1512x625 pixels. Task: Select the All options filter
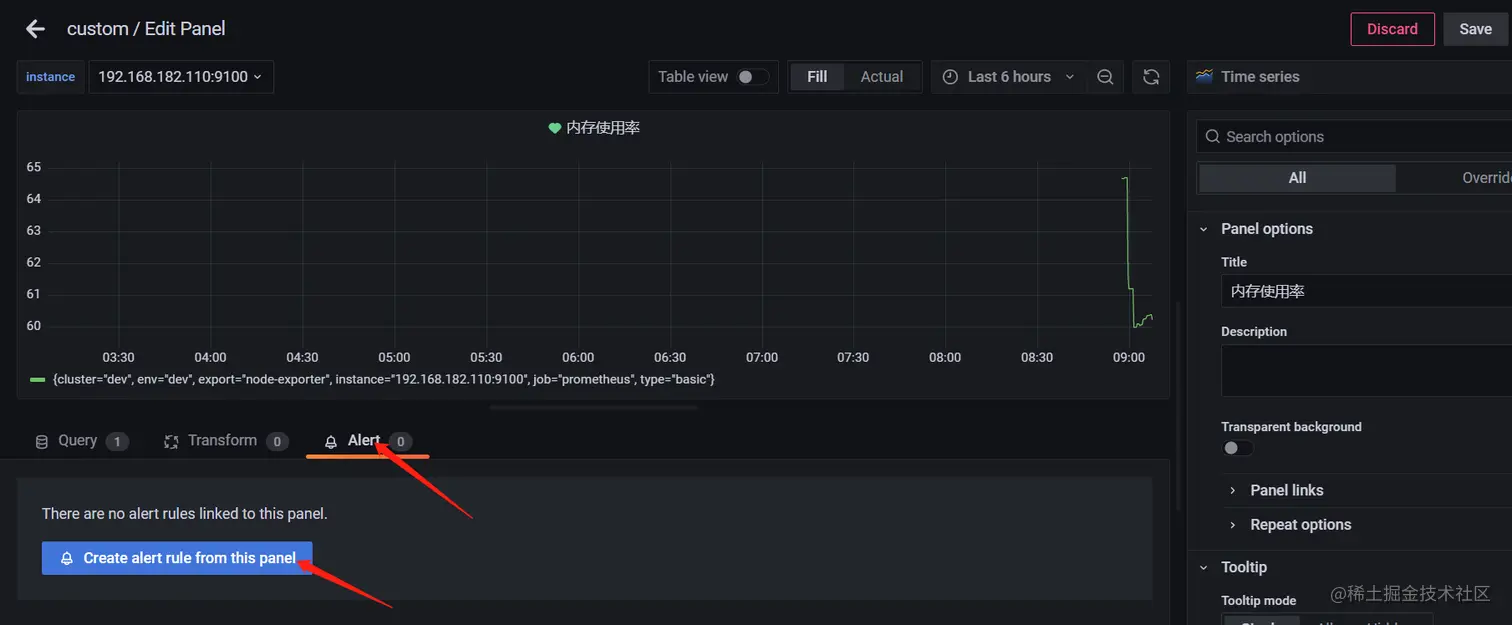(1297, 178)
